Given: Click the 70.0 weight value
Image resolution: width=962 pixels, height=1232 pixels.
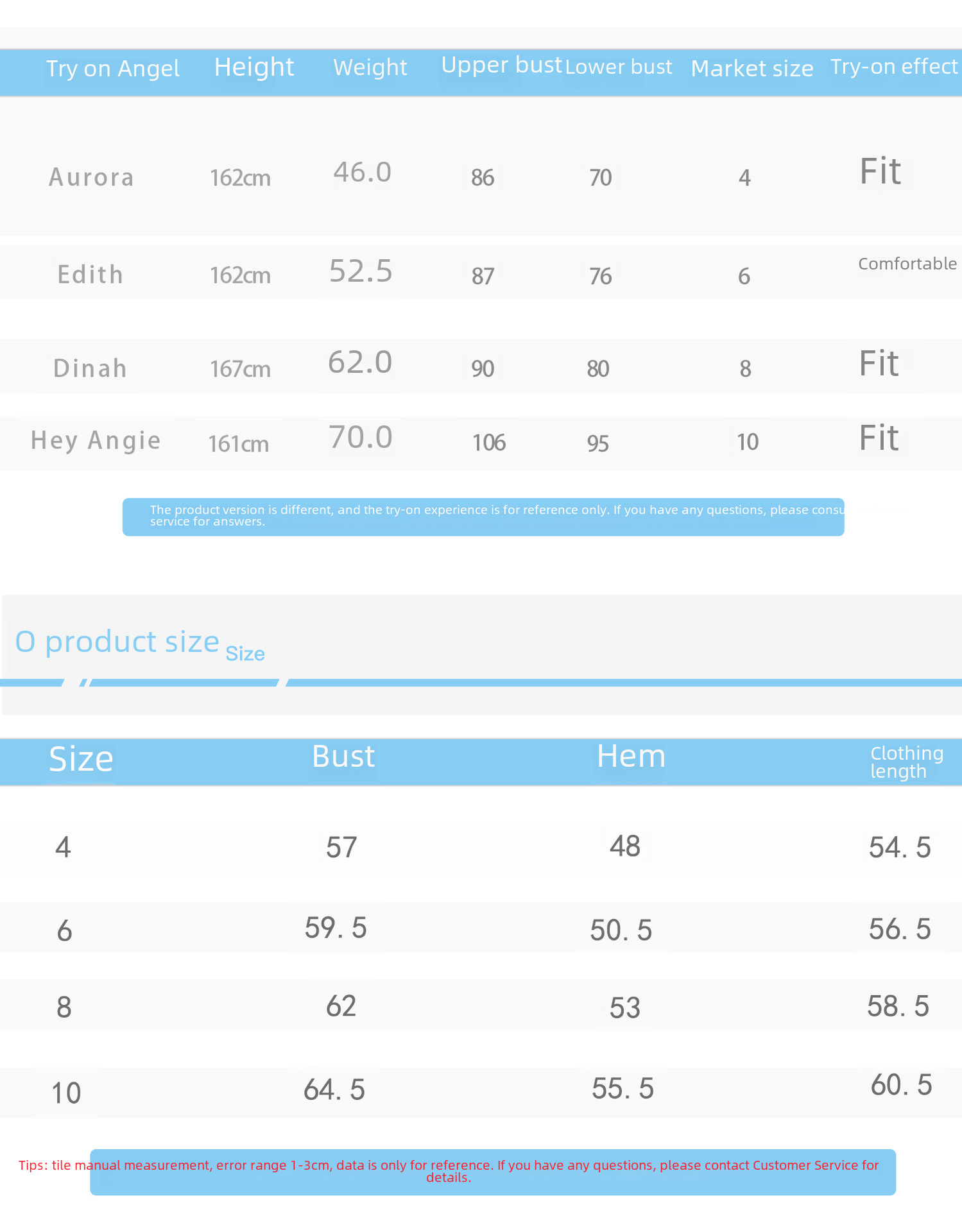Looking at the screenshot, I should pos(361,438).
